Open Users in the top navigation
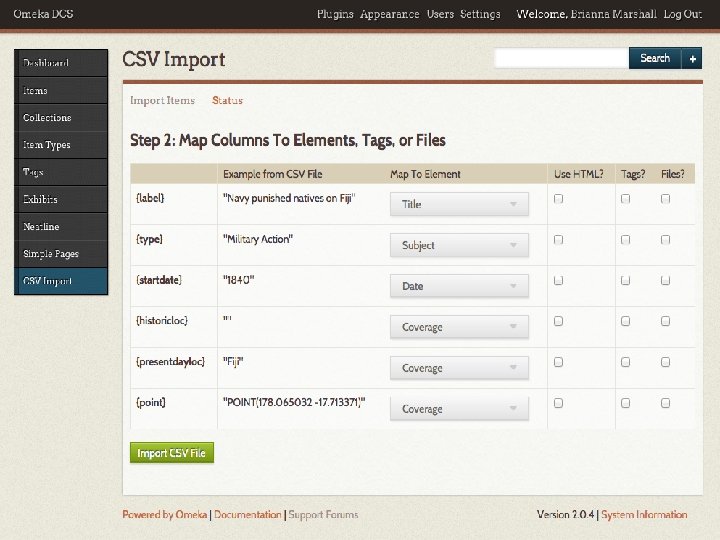This screenshot has width=720, height=540. click(x=440, y=14)
